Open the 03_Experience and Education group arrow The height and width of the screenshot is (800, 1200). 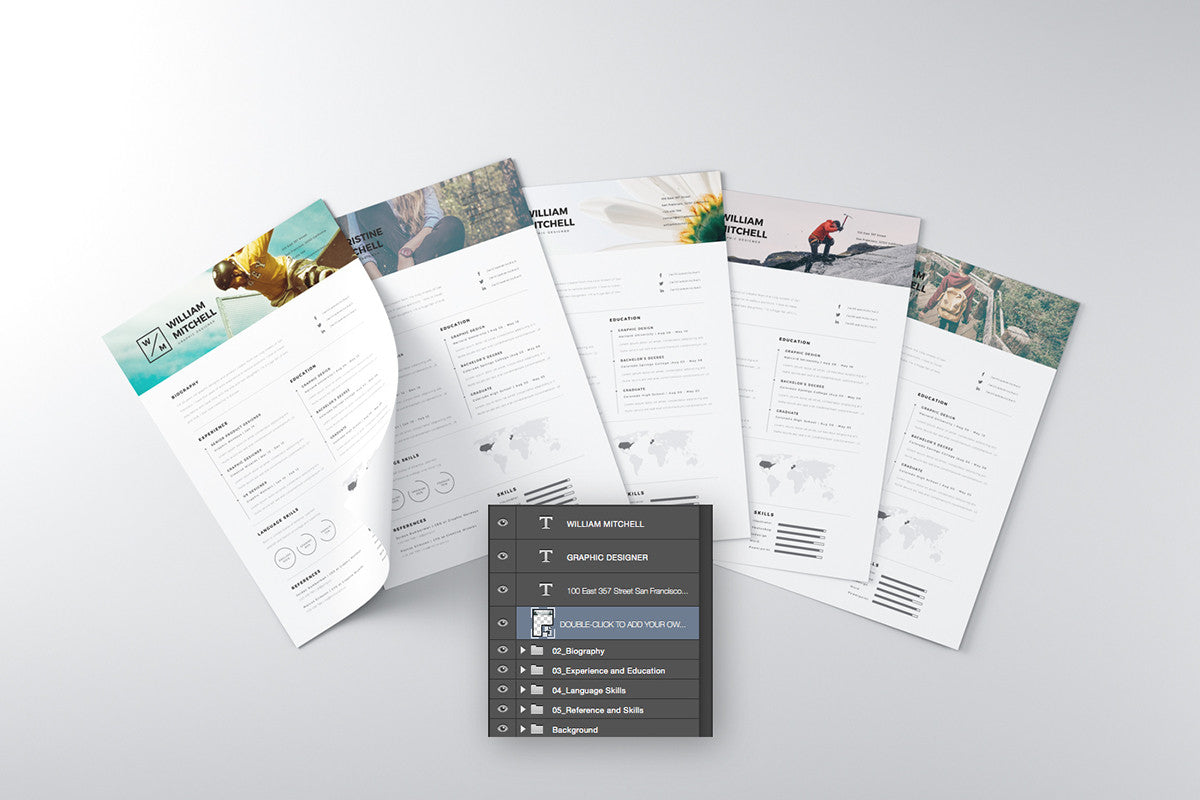coord(522,670)
